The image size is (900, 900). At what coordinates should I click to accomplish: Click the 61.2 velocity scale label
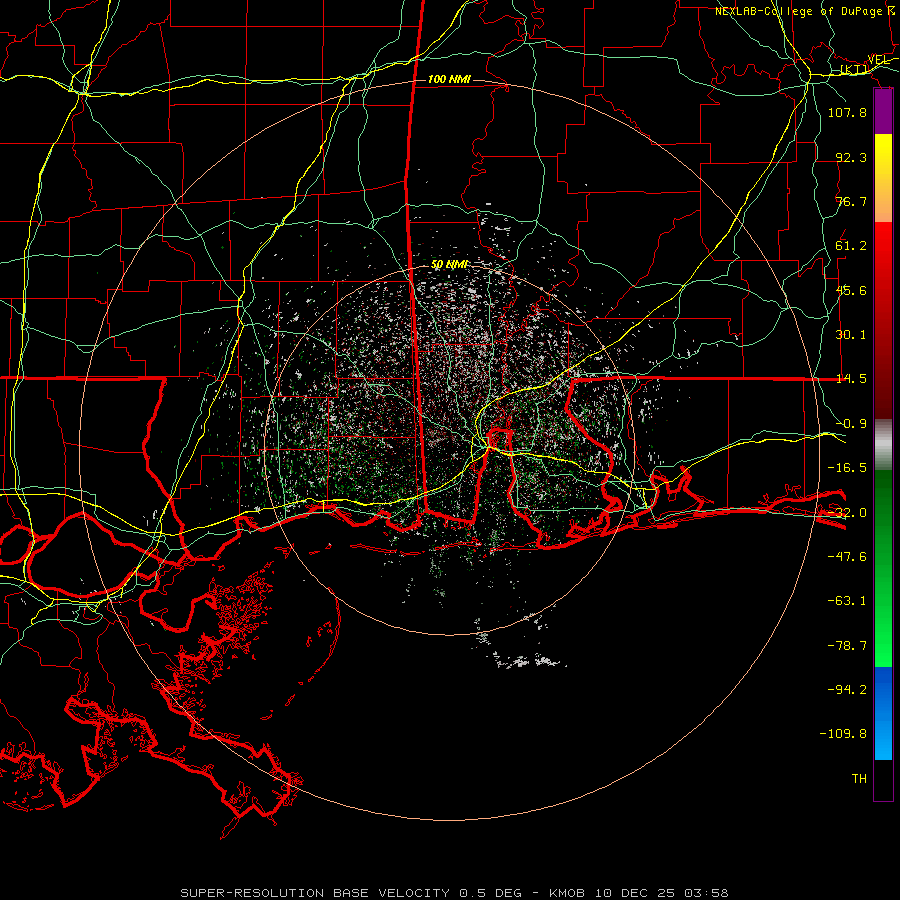851,246
